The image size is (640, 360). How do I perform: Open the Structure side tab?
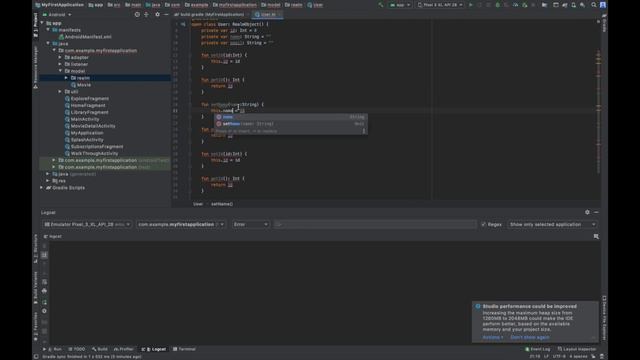(36, 248)
